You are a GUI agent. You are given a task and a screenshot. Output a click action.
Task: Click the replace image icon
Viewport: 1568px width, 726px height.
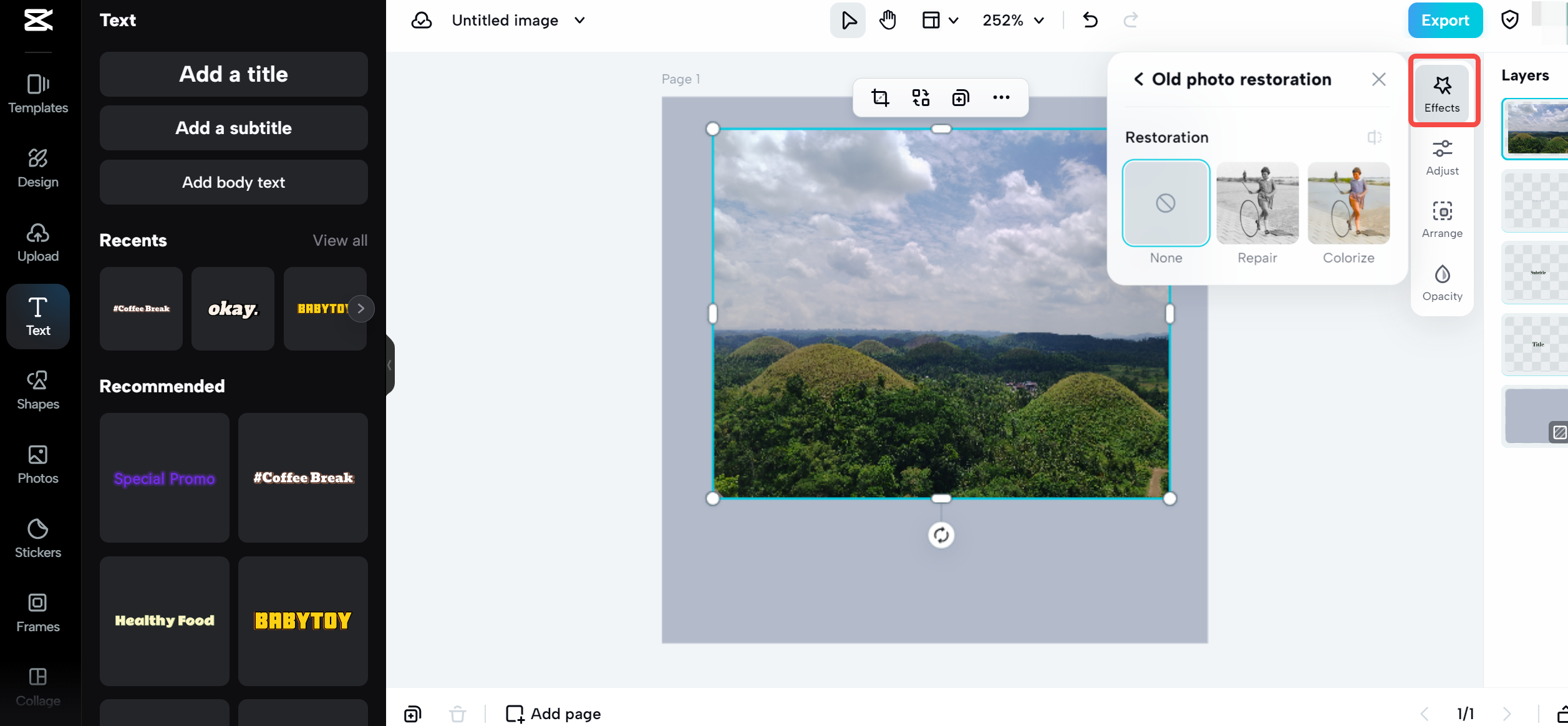[921, 98]
